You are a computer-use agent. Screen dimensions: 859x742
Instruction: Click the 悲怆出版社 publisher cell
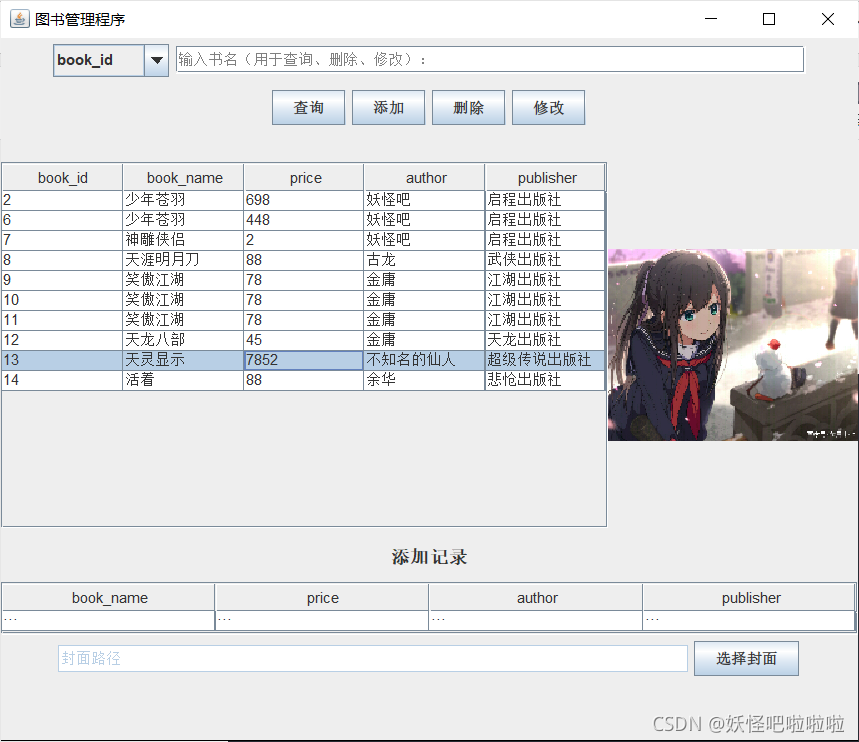click(x=545, y=380)
